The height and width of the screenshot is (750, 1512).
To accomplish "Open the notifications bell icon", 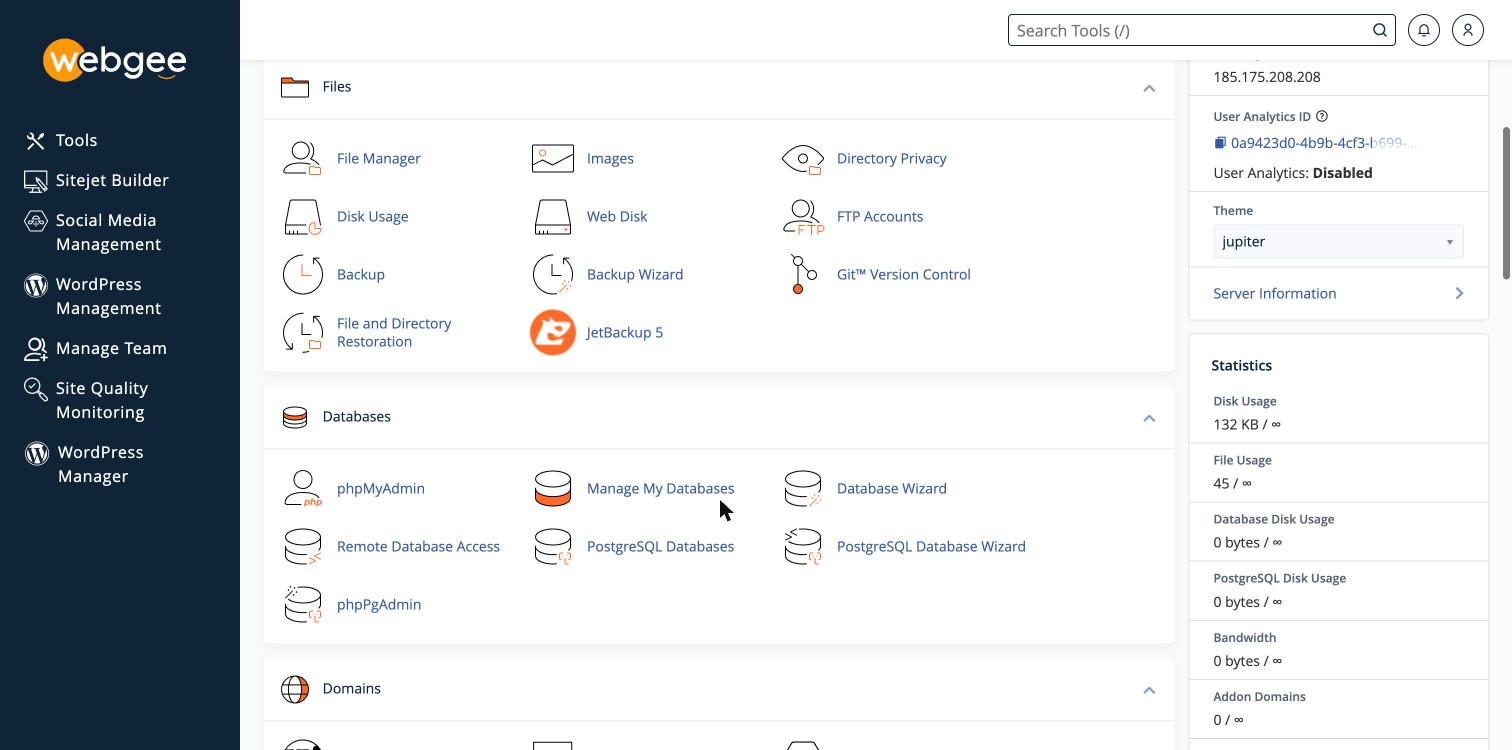I will [1424, 30].
